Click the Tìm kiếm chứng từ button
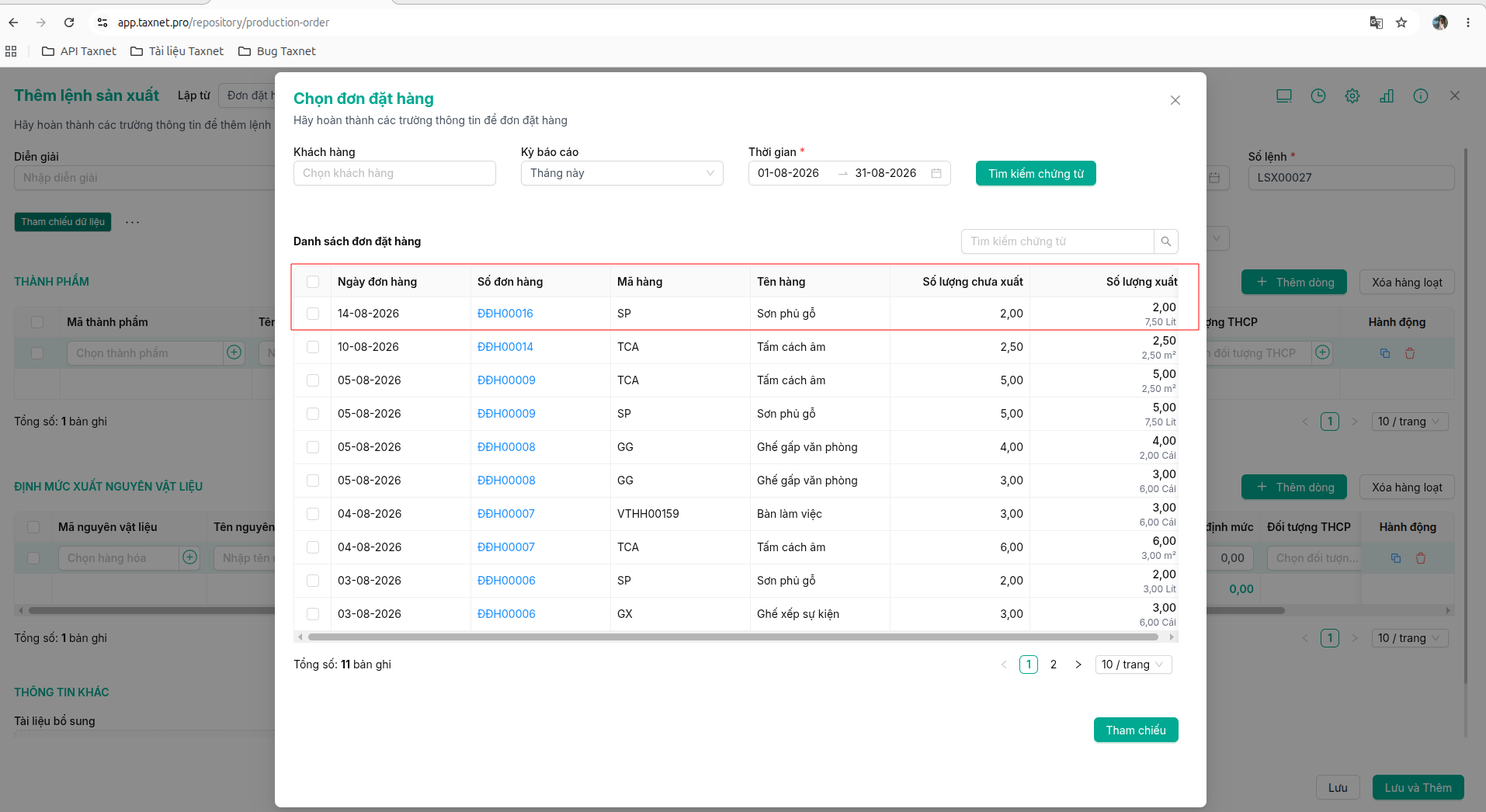This screenshot has height=812, width=1486. 1036,173
